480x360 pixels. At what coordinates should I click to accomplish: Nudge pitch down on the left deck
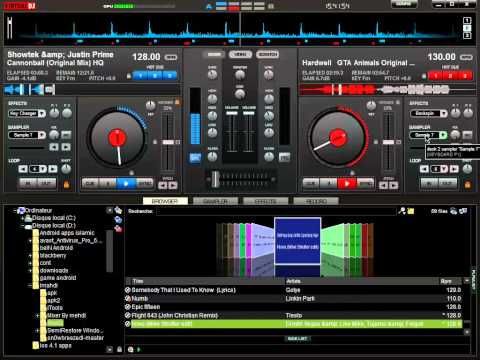pos(163,185)
